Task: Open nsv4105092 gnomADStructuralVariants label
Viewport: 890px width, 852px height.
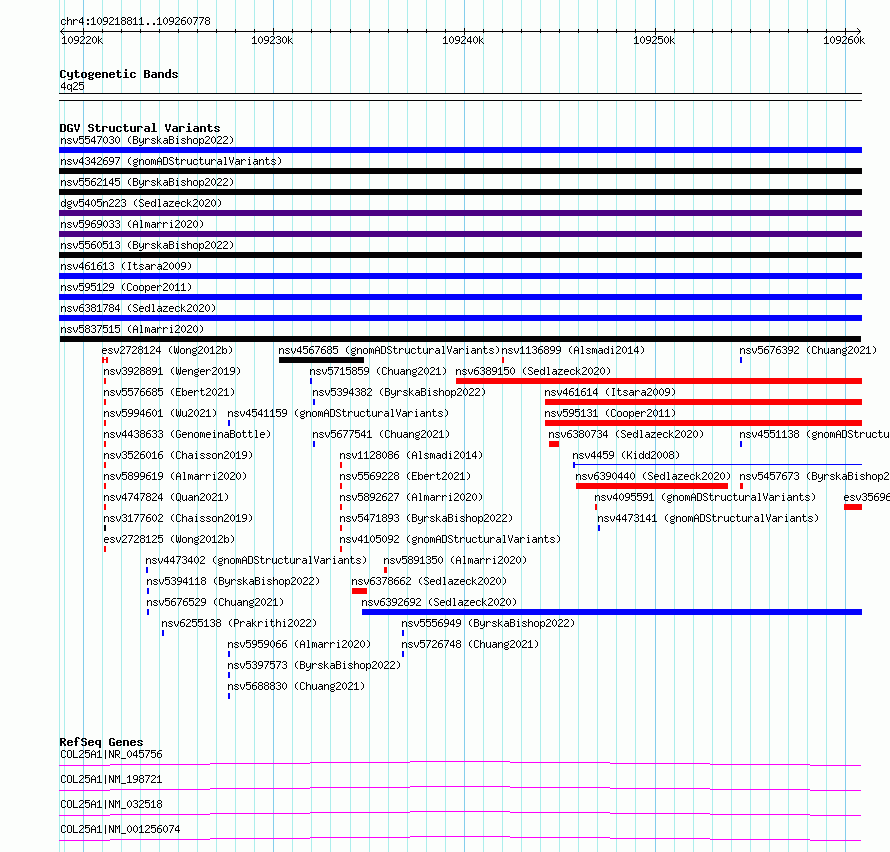Action: point(450,539)
